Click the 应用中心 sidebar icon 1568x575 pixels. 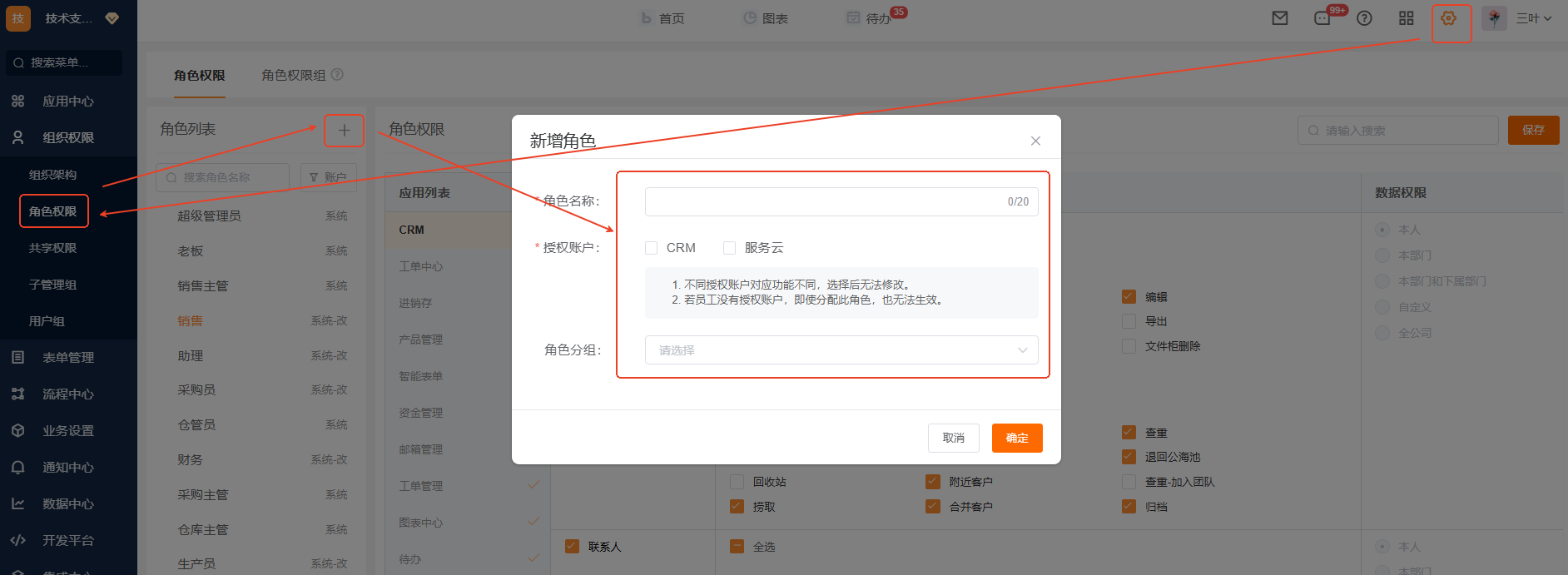click(17, 101)
